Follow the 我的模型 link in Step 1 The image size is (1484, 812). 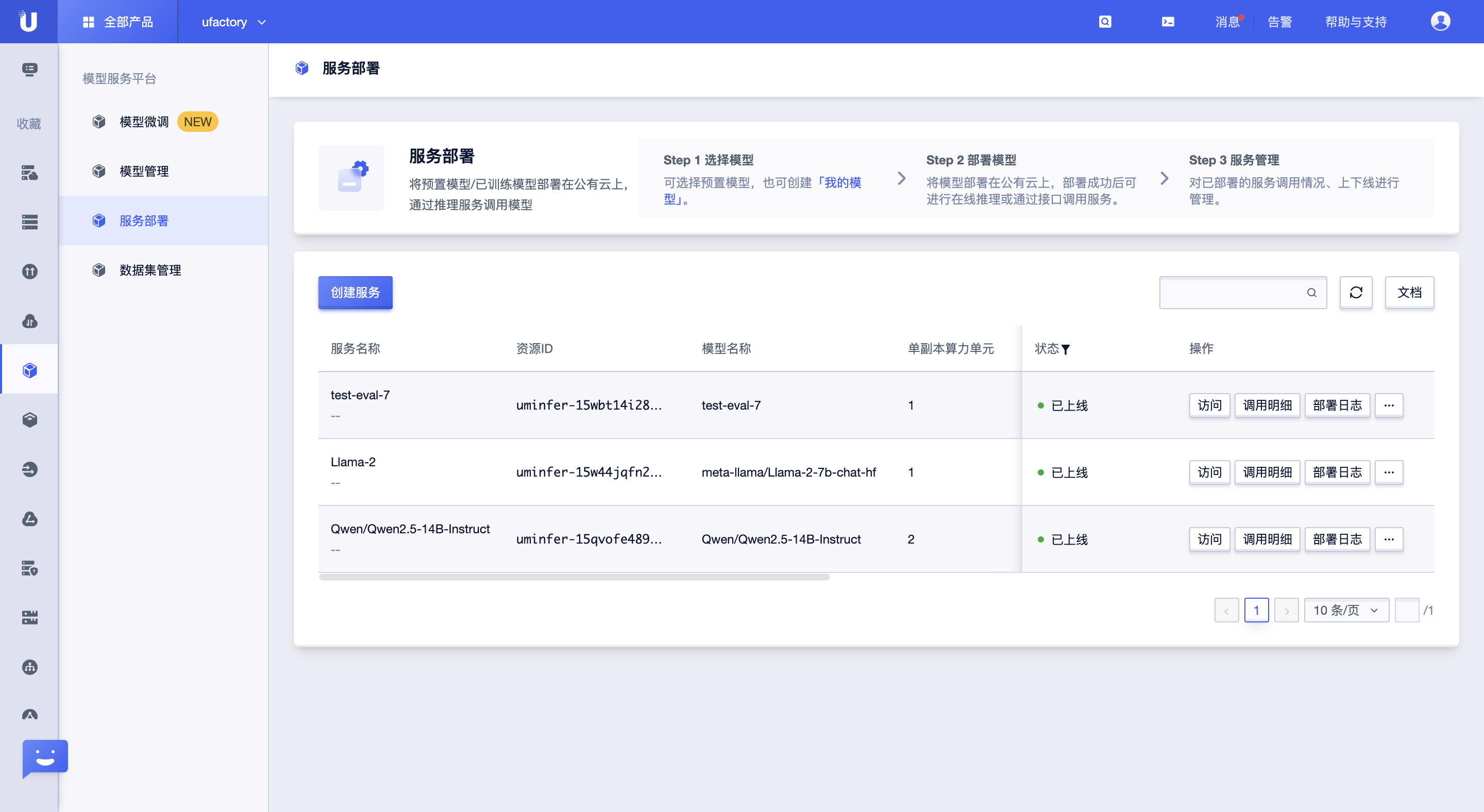click(x=841, y=183)
